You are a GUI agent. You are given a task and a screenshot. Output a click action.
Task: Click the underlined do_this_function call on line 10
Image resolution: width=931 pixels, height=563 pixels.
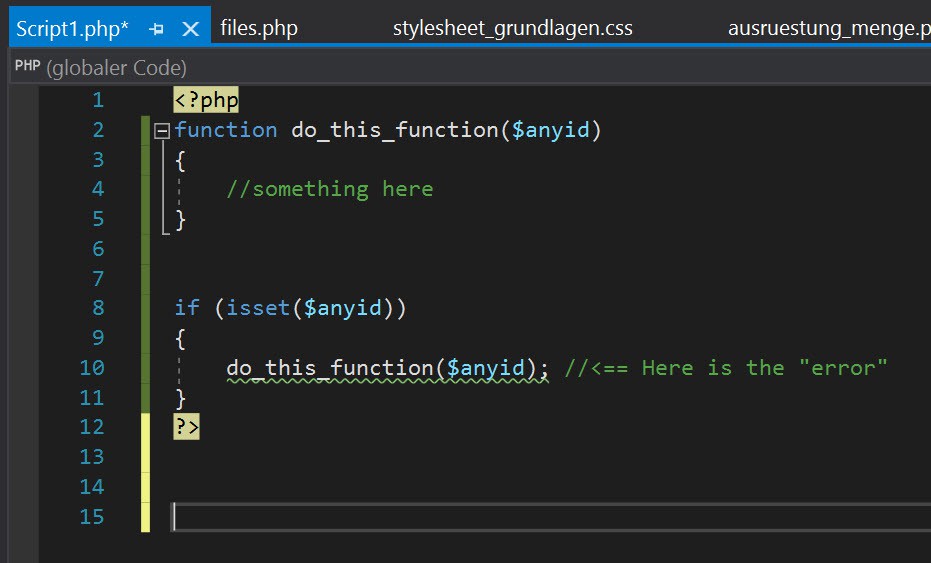tap(330, 368)
